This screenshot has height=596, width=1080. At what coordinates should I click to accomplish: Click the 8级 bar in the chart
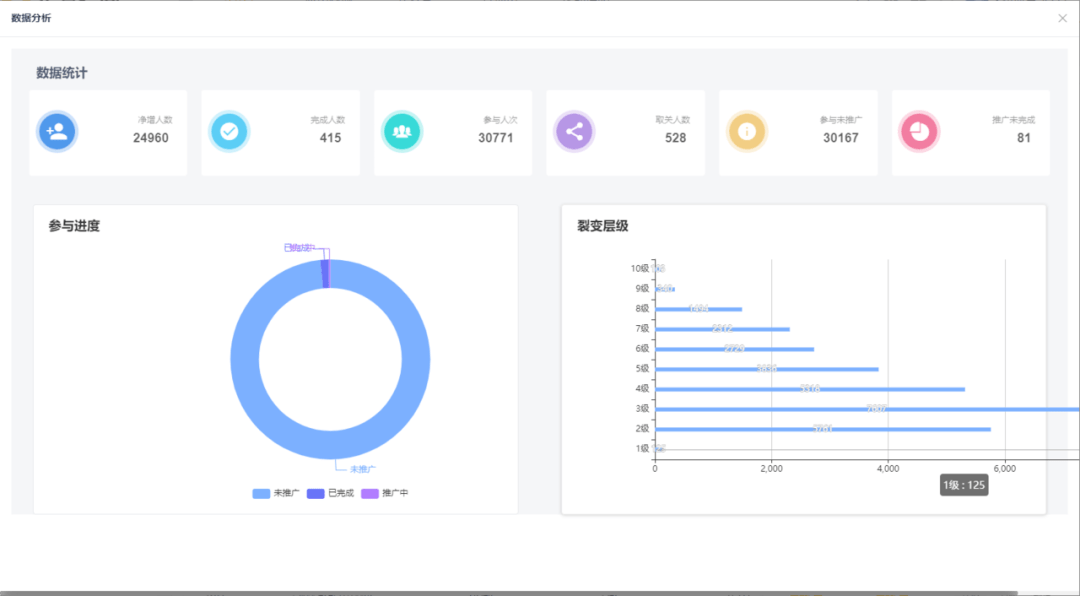[698, 309]
